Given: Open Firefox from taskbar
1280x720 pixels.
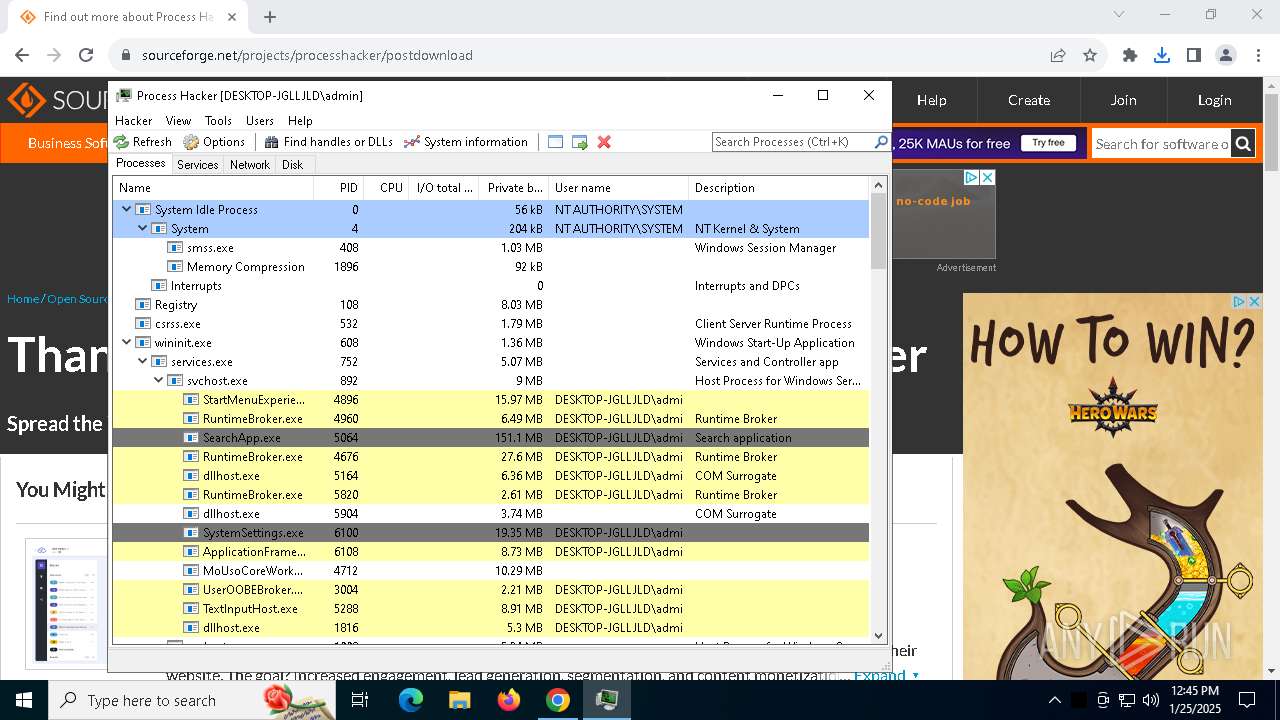Looking at the screenshot, I should click(x=509, y=700).
